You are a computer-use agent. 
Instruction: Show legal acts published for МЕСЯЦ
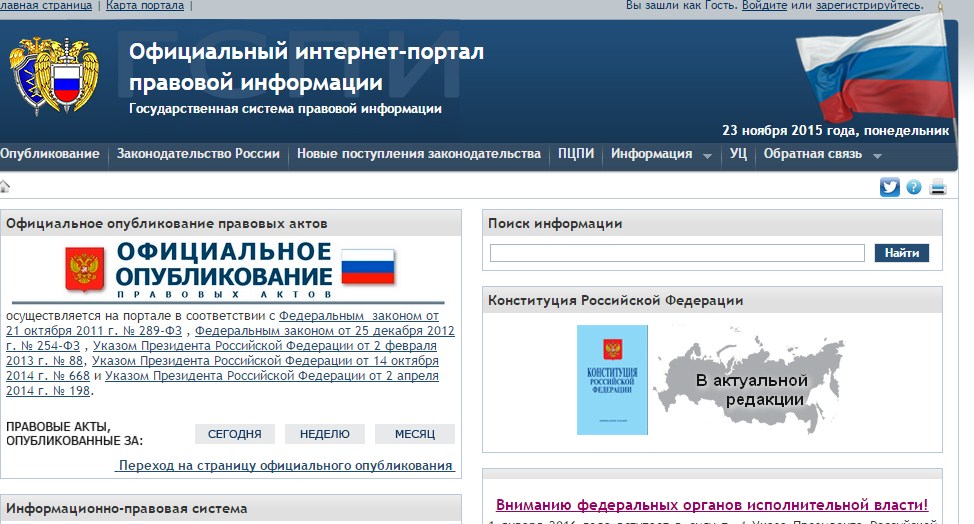point(415,434)
